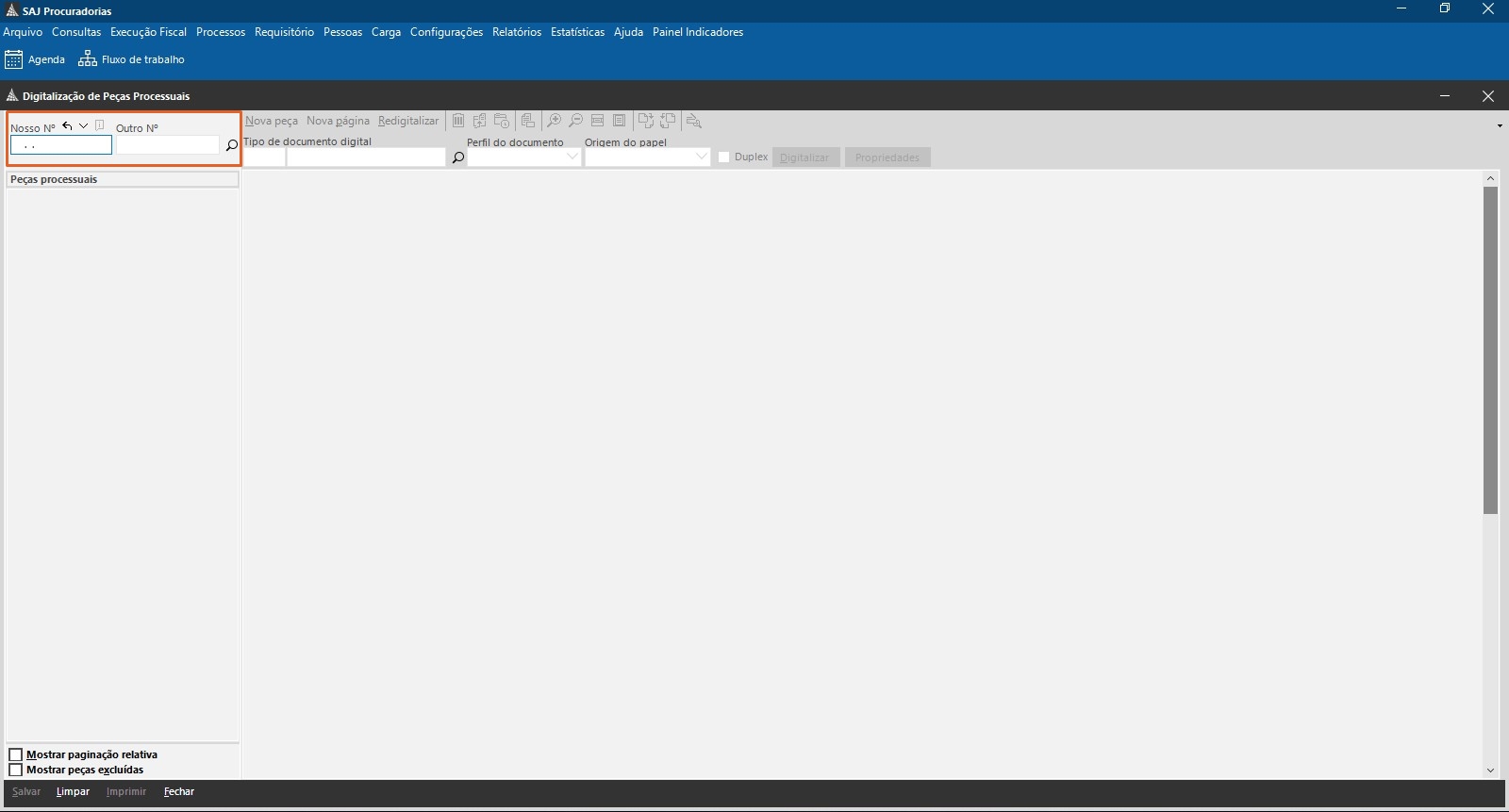The image size is (1509, 812).
Task: Open the Requisitório menu
Action: 284,32
